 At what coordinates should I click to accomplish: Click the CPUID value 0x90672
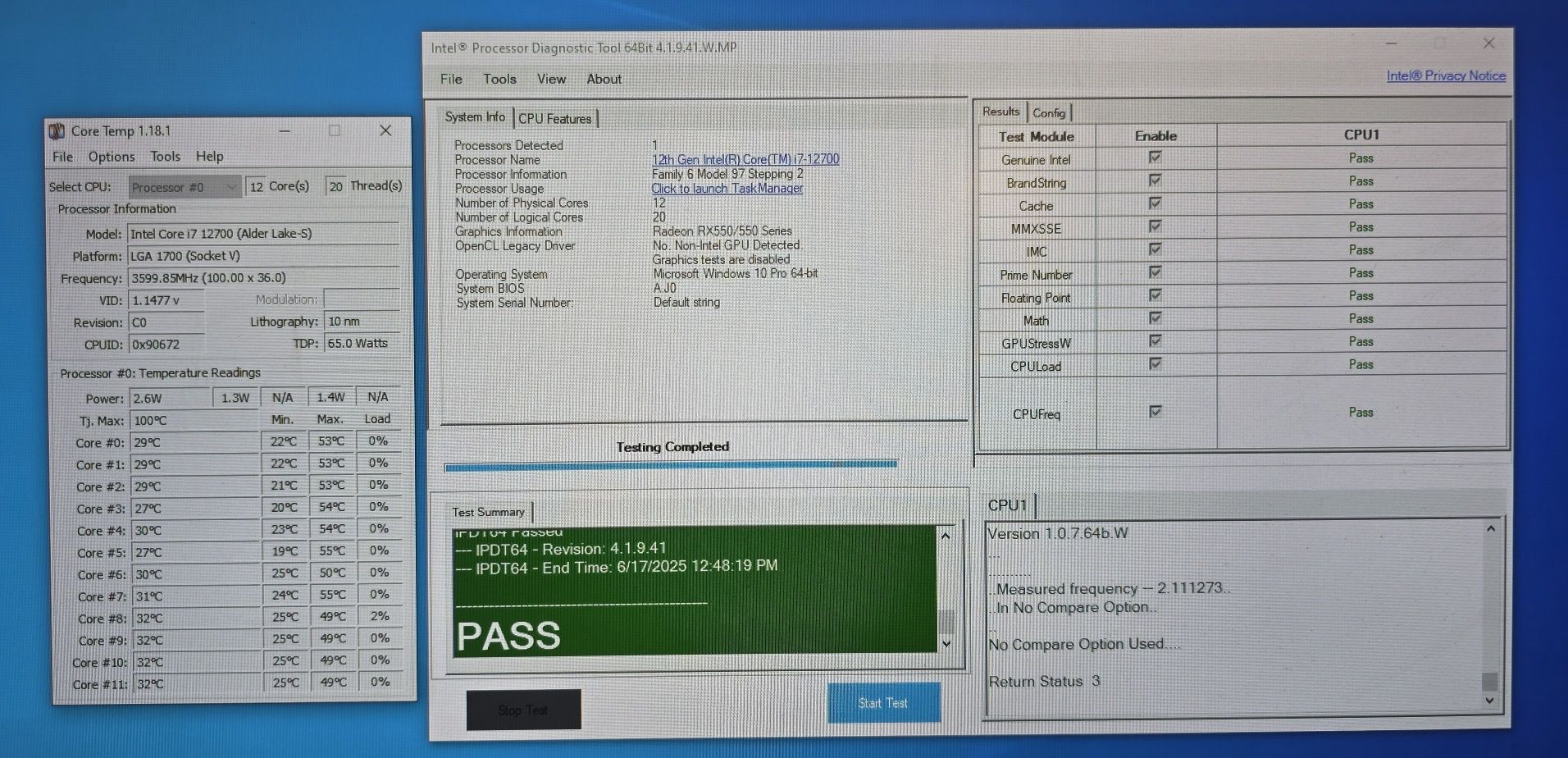pos(166,345)
